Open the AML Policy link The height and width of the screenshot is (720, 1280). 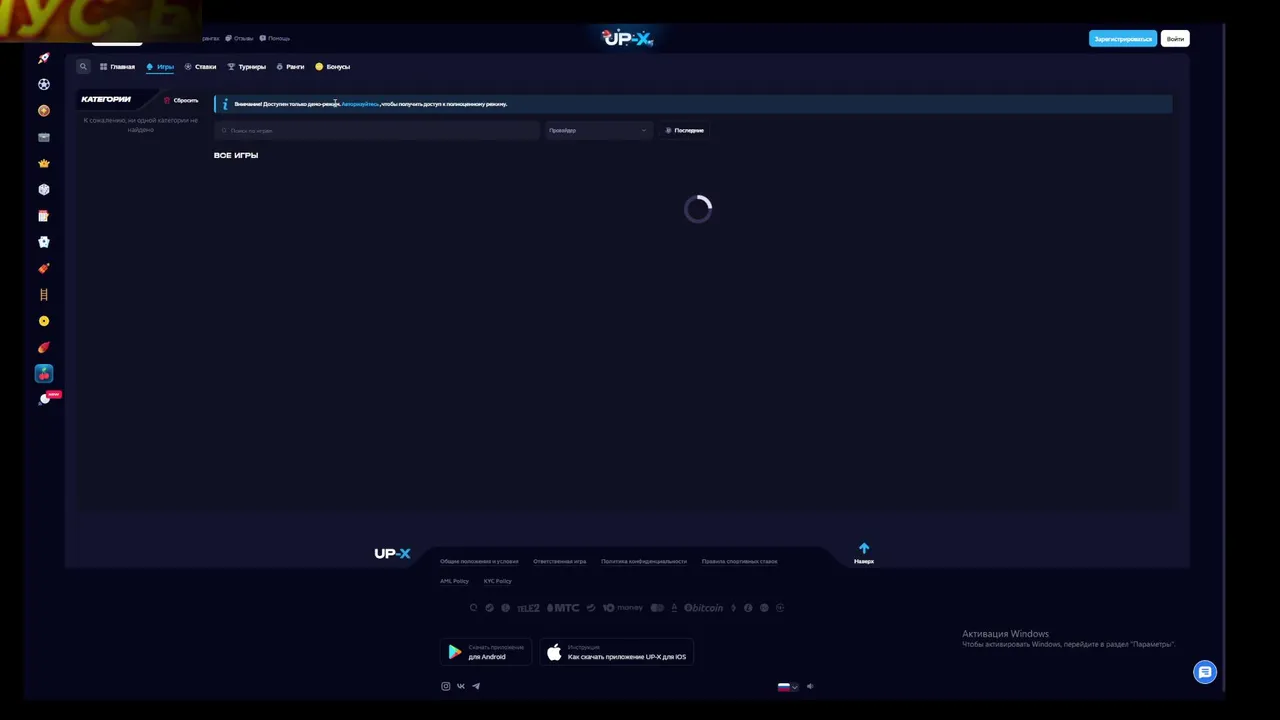pyautogui.click(x=454, y=581)
